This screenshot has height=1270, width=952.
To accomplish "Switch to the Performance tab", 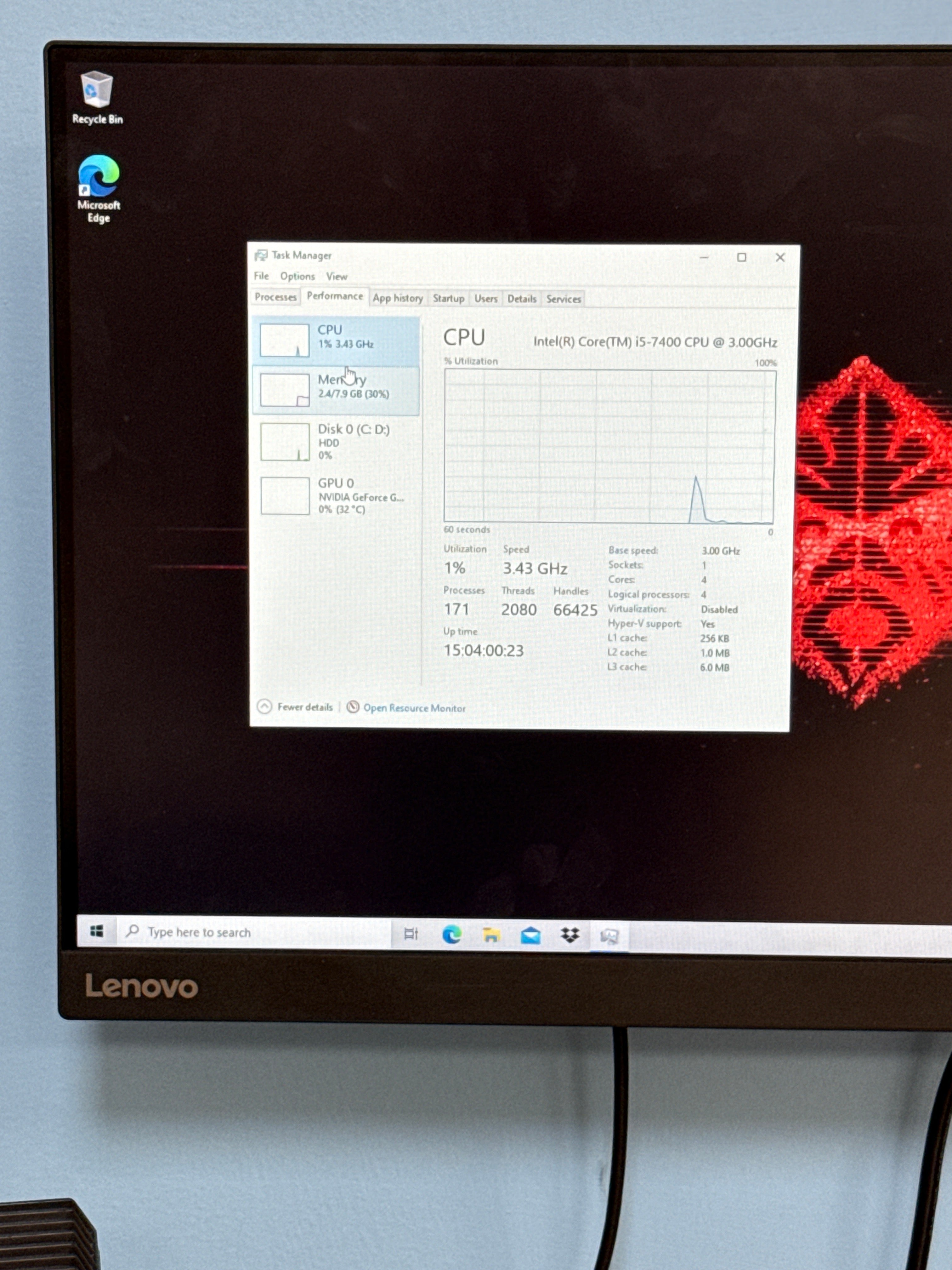I will (335, 296).
